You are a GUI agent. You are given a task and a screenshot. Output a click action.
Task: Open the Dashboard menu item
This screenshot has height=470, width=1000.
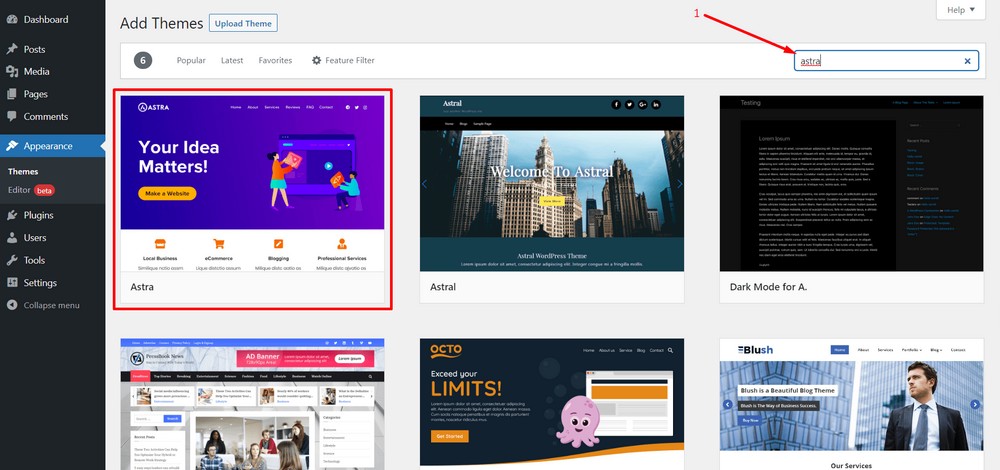(x=52, y=19)
